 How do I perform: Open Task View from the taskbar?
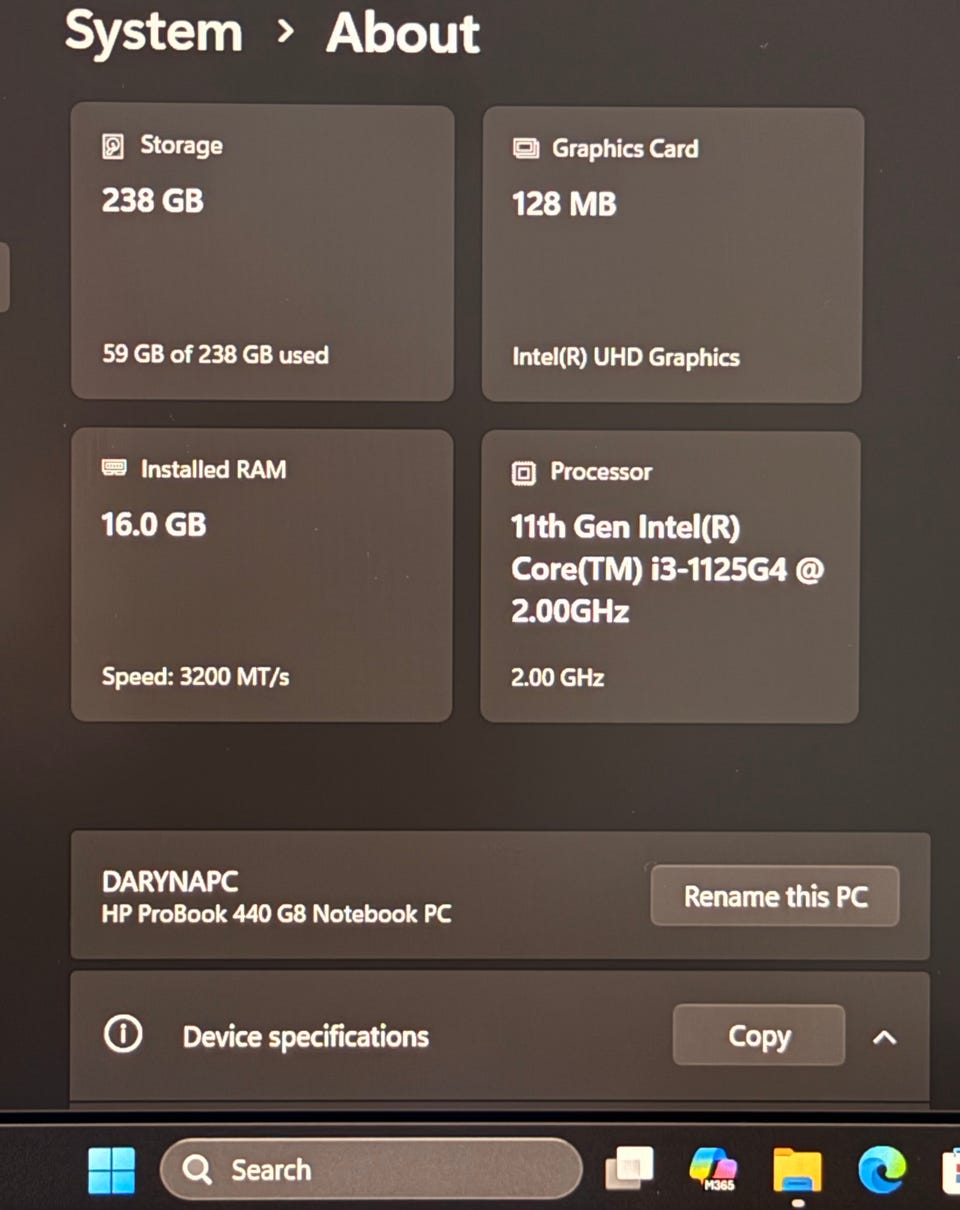629,1169
